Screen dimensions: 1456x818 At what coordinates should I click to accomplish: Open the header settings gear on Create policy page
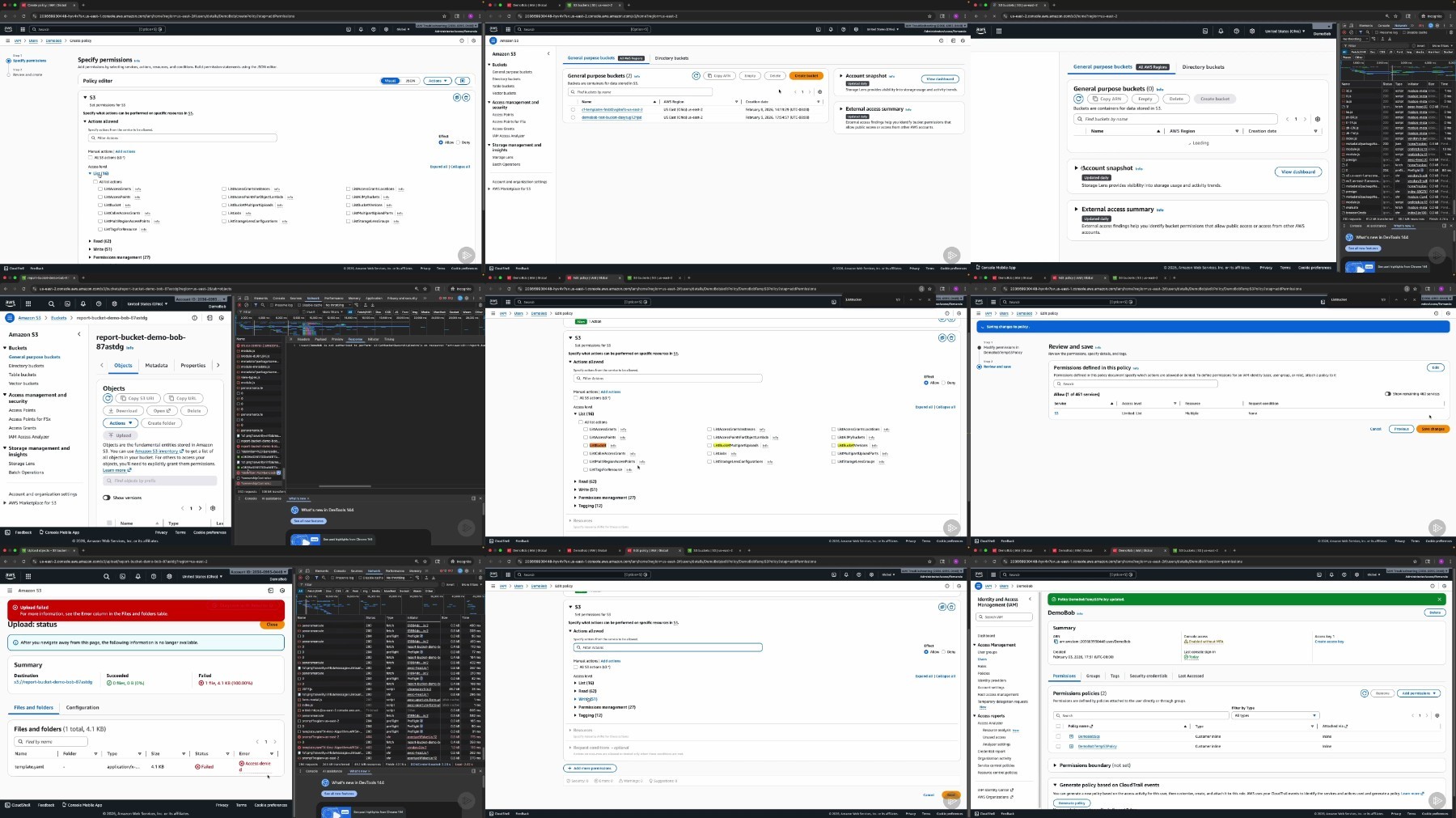coord(386,29)
